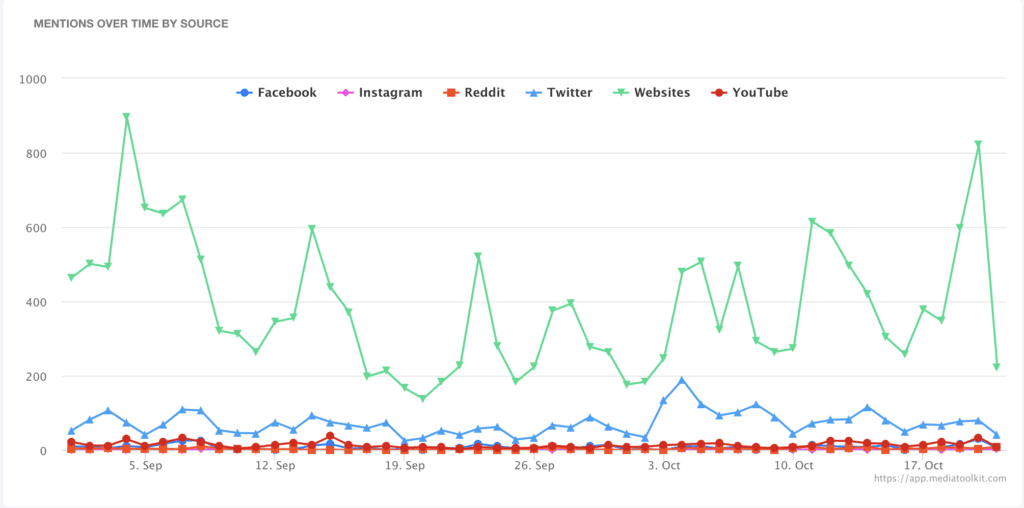
Task: Click the Facebook blue circle legend marker
Action: tap(244, 93)
